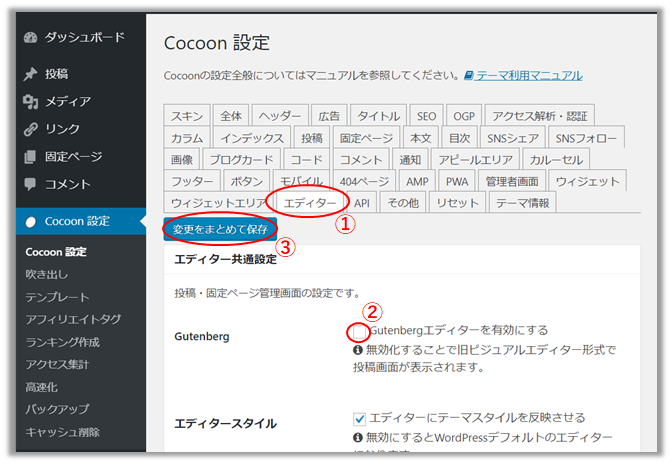Switch to the タイトル tab
The width and height of the screenshot is (671, 464).
tap(378, 116)
